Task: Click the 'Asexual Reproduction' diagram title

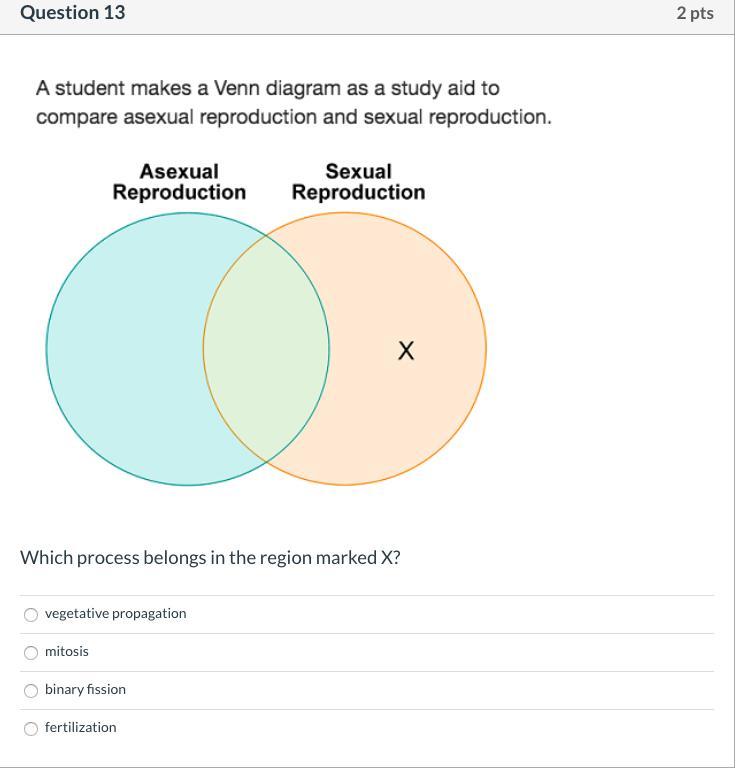Action: click(x=179, y=182)
